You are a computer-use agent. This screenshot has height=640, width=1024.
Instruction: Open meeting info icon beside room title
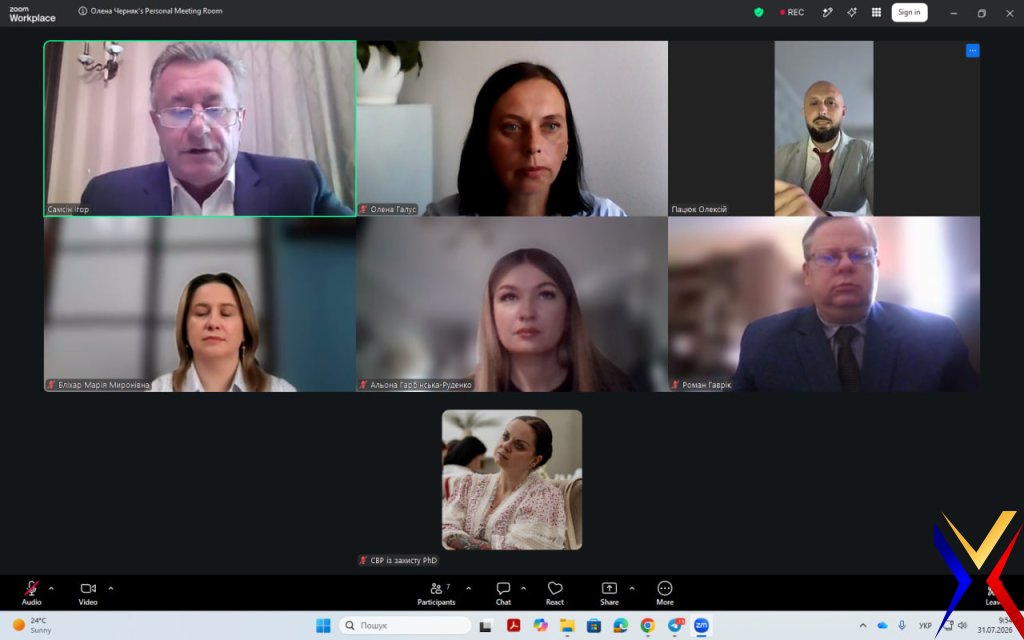[x=82, y=11]
